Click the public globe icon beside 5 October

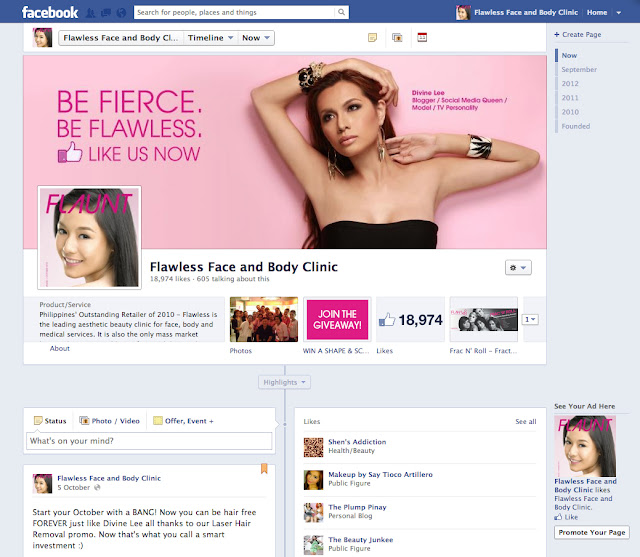coord(97,488)
